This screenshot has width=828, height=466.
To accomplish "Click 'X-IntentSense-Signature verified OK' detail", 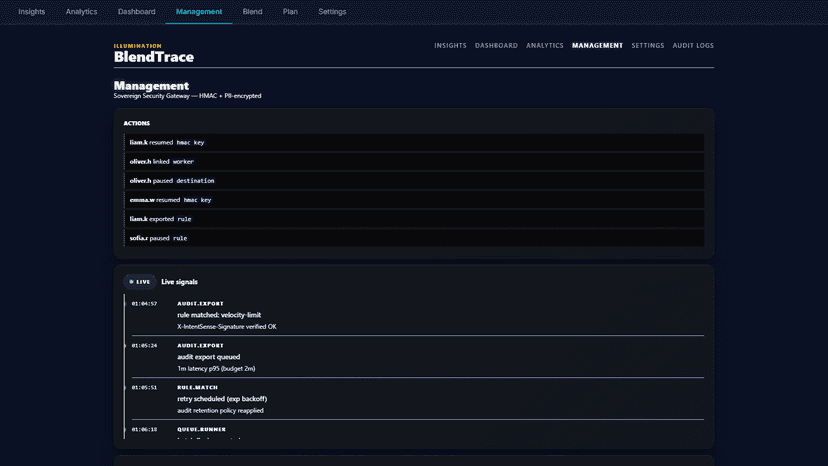I will [227, 327].
